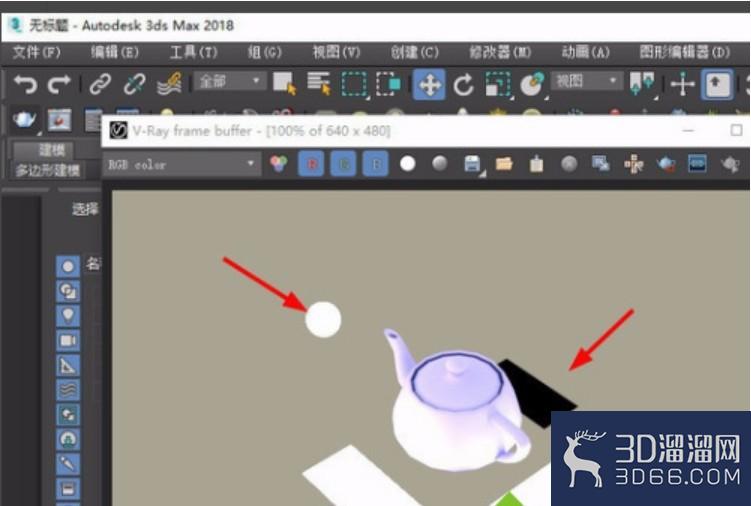Click the Rectangular Selection Region icon
This screenshot has width=751, height=506.
[x=354, y=84]
